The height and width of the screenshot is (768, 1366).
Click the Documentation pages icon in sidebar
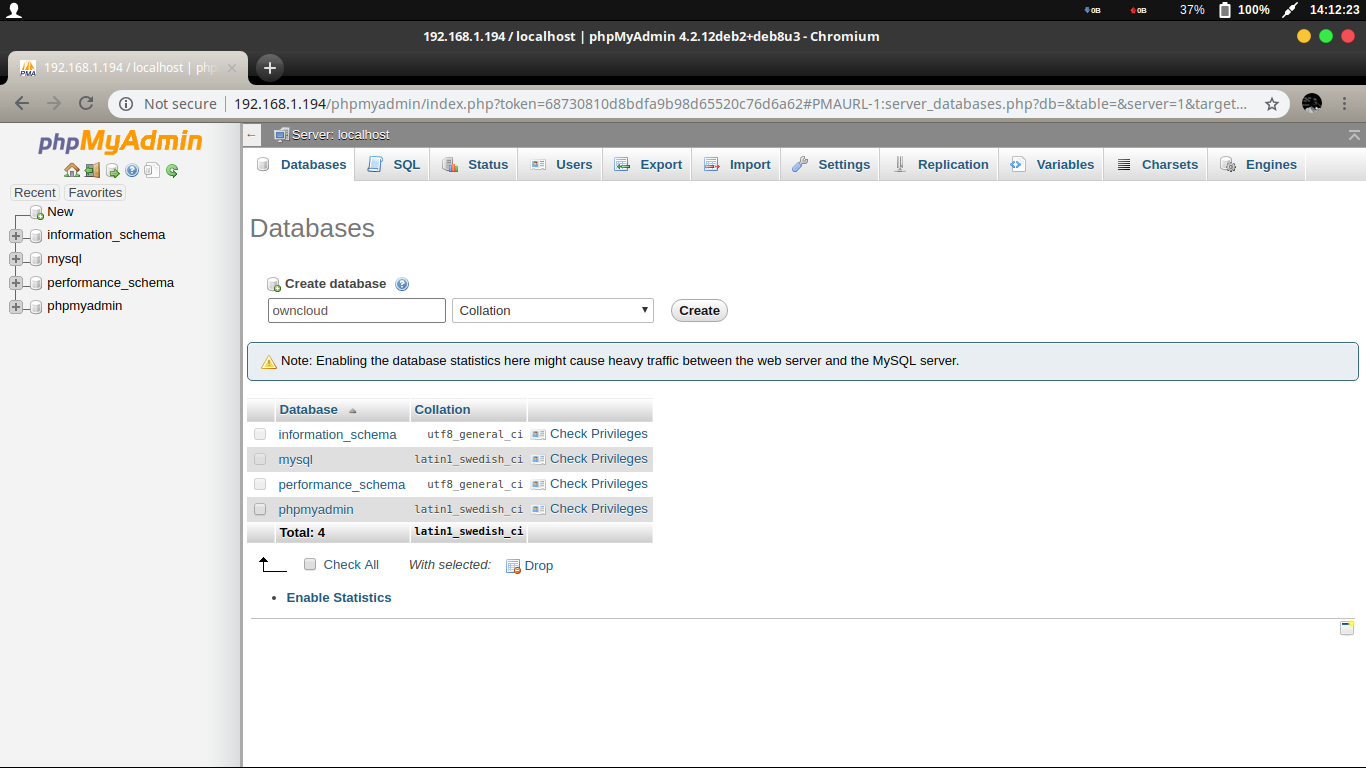[151, 170]
